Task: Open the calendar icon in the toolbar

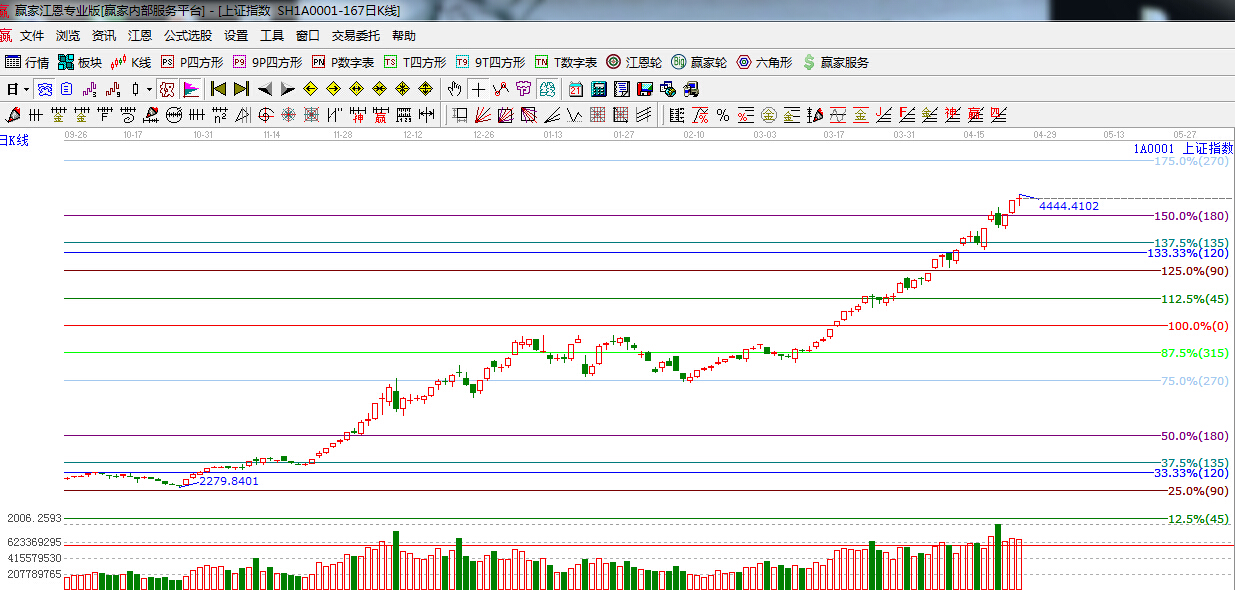Action: click(576, 89)
